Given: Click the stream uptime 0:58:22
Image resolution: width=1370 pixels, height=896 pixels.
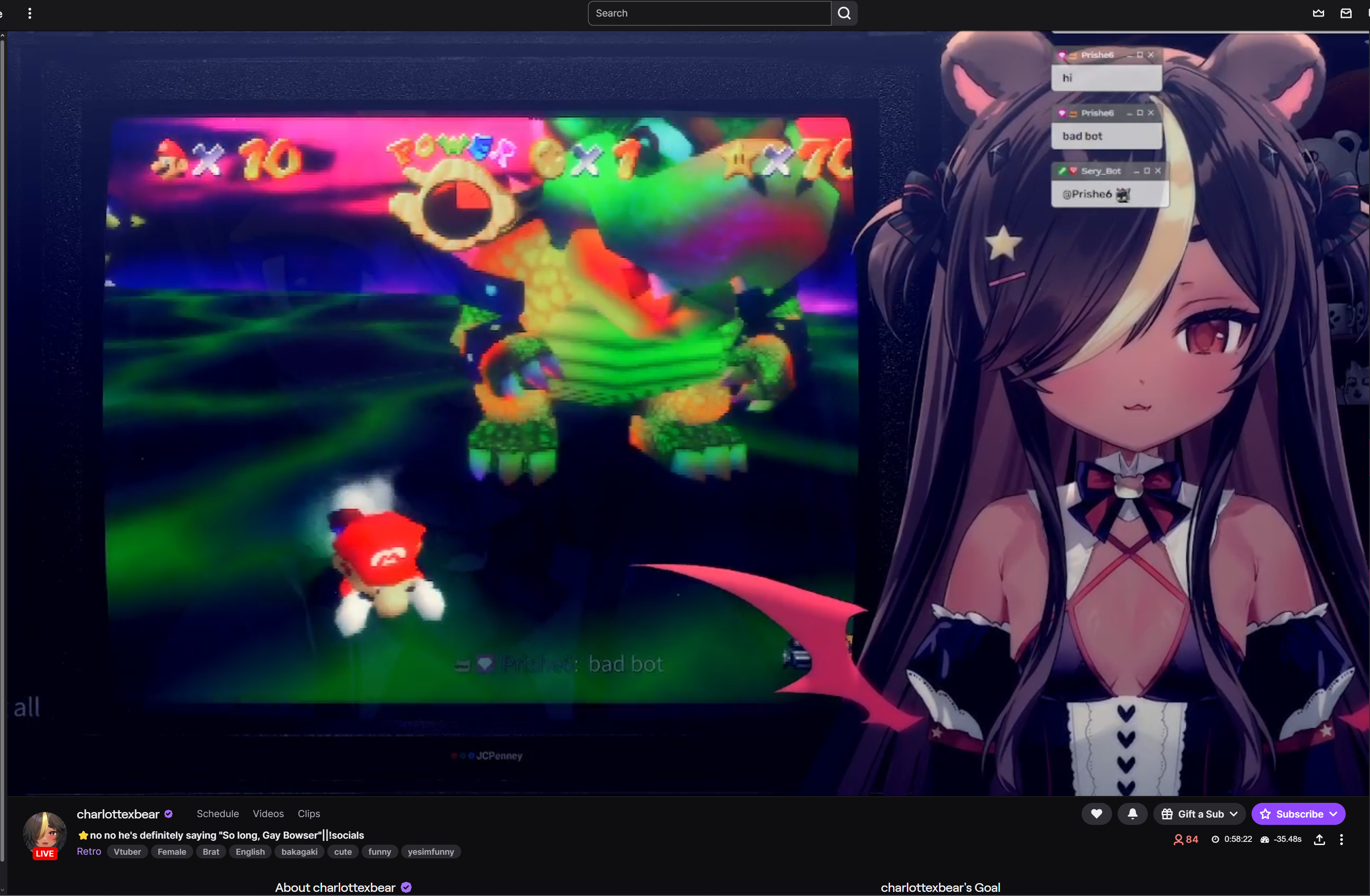Looking at the screenshot, I should coord(1232,840).
